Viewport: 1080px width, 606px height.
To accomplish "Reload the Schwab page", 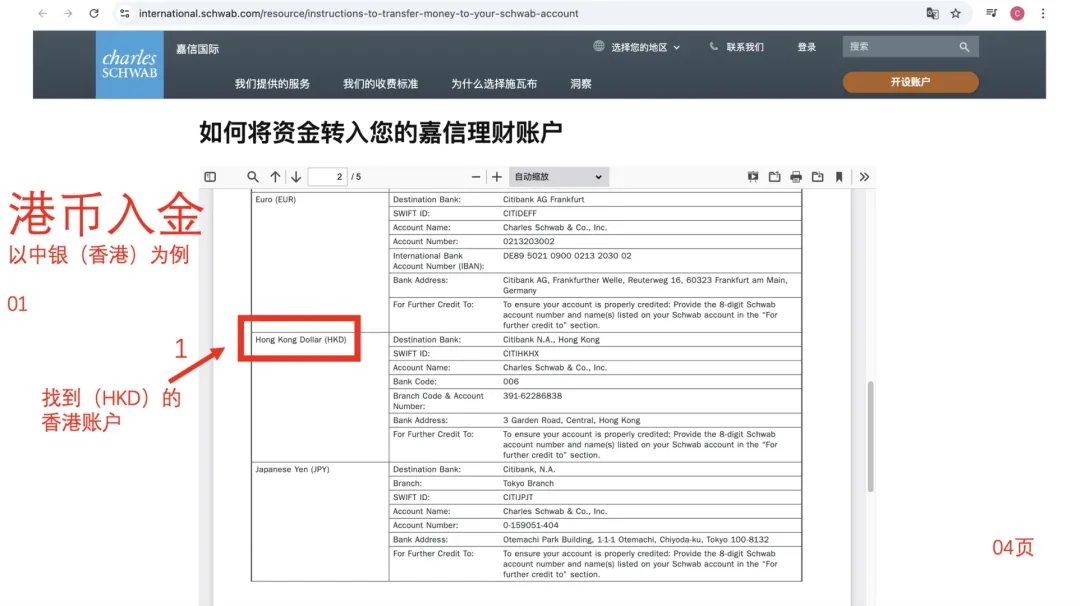I will (x=94, y=13).
